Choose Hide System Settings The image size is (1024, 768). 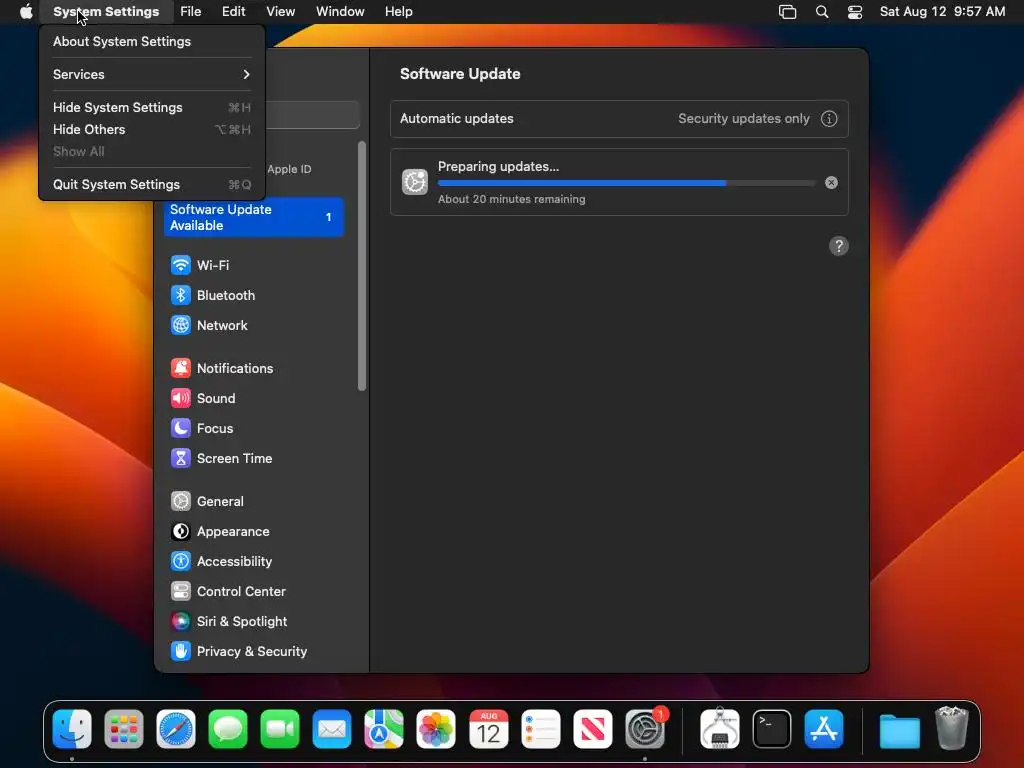click(x=152, y=107)
